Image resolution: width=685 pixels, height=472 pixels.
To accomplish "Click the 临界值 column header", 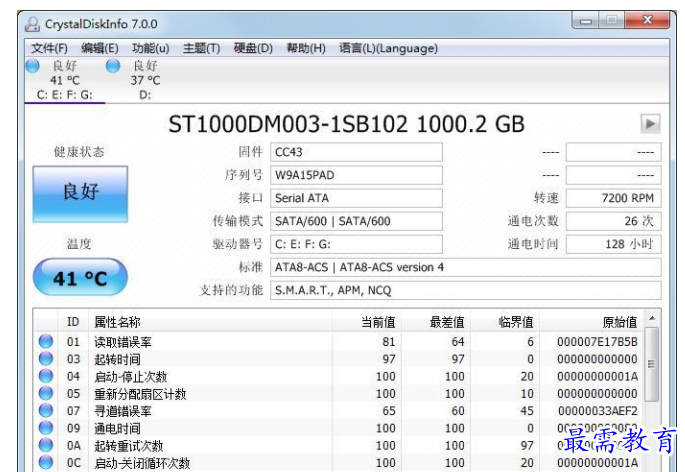I will [505, 322].
